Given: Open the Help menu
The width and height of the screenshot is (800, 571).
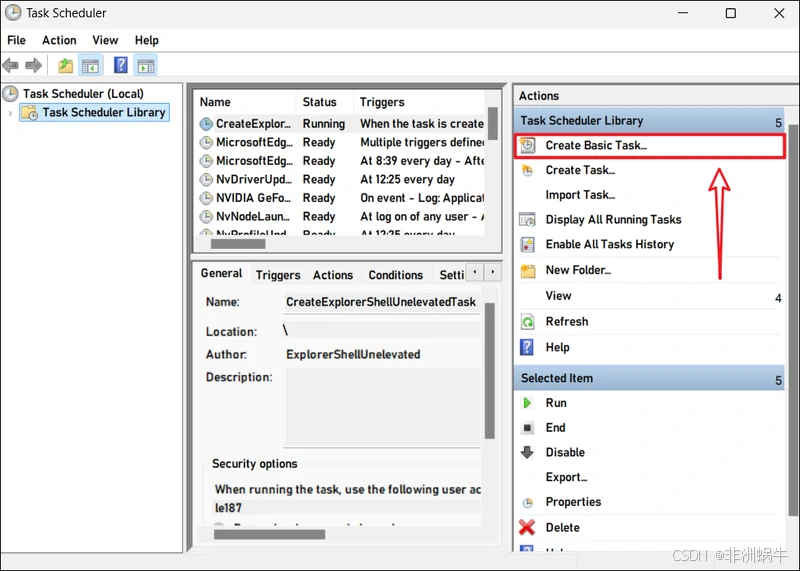Looking at the screenshot, I should [x=146, y=40].
